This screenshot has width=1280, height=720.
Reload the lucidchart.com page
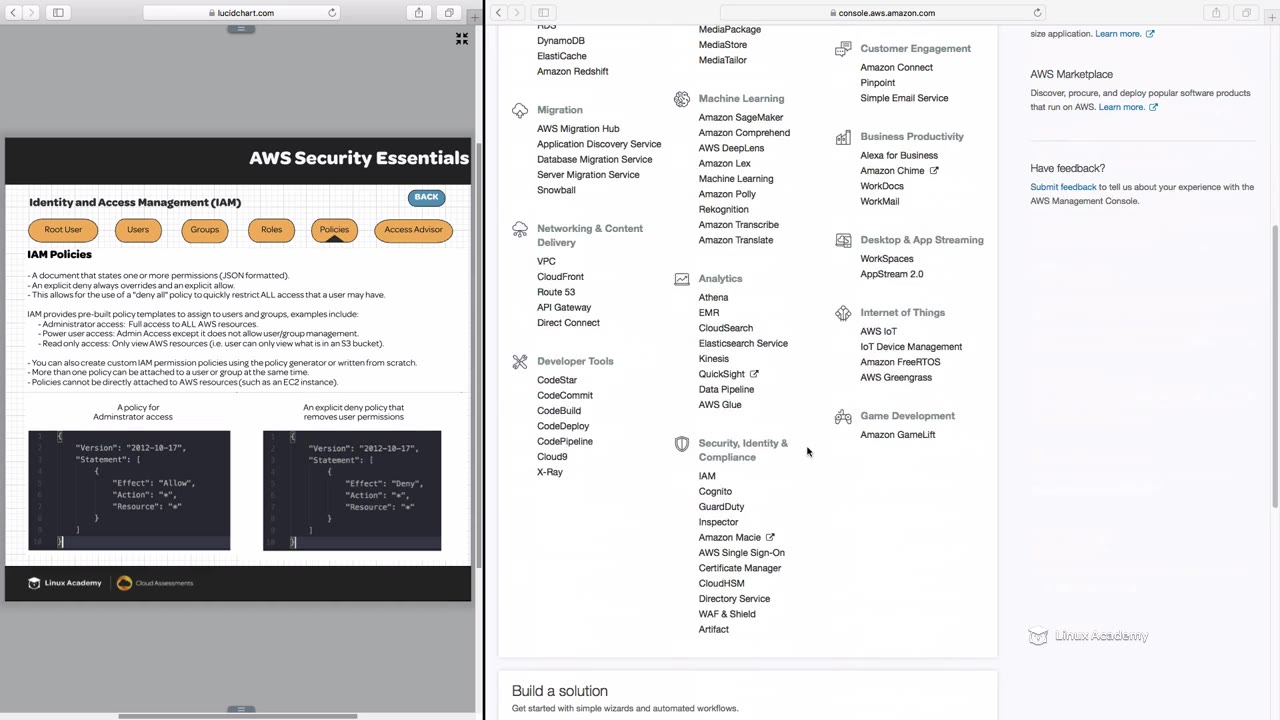pyautogui.click(x=332, y=13)
